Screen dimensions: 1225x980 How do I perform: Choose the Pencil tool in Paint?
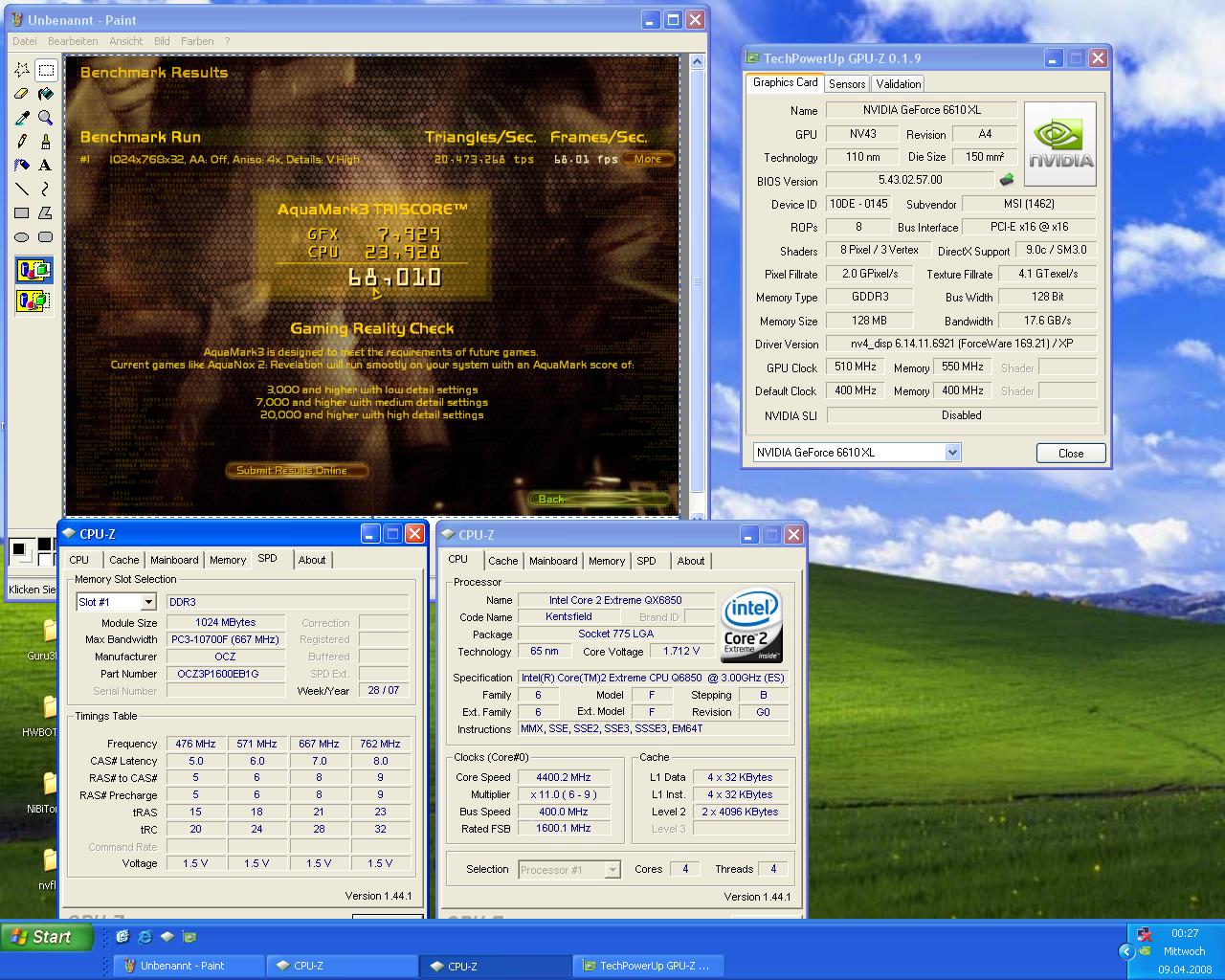(22, 142)
